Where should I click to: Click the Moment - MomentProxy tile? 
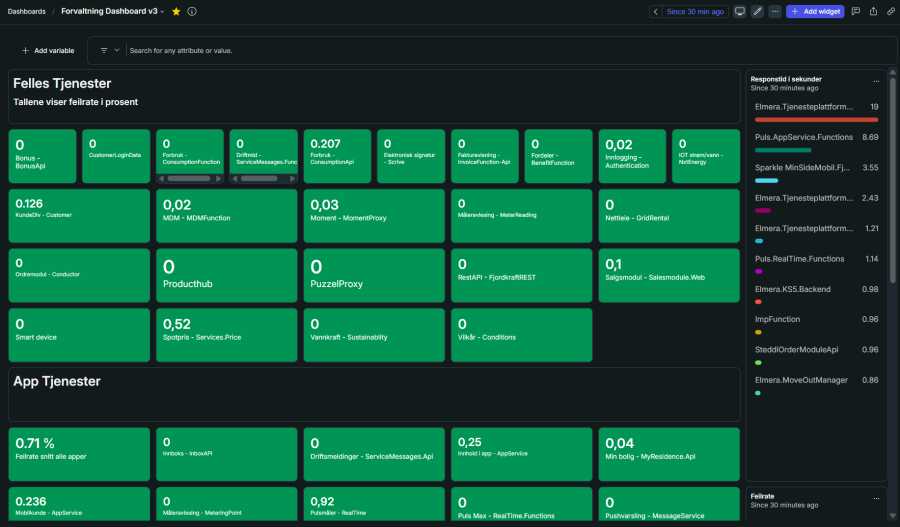[374, 216]
